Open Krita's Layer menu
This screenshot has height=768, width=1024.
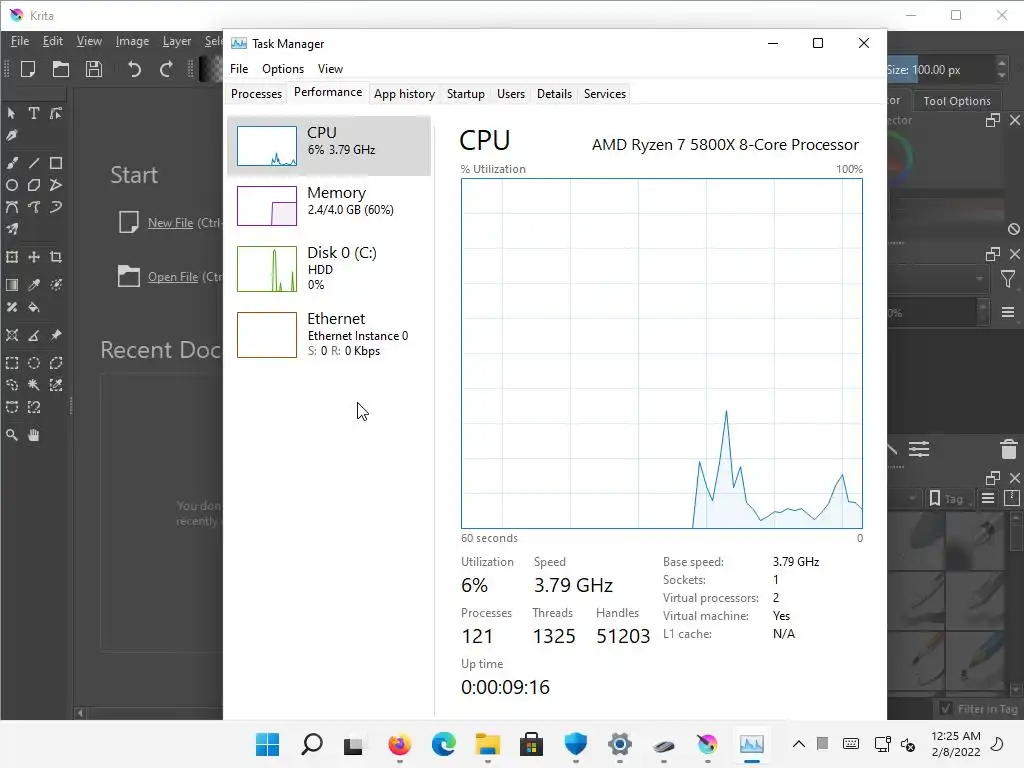click(177, 41)
